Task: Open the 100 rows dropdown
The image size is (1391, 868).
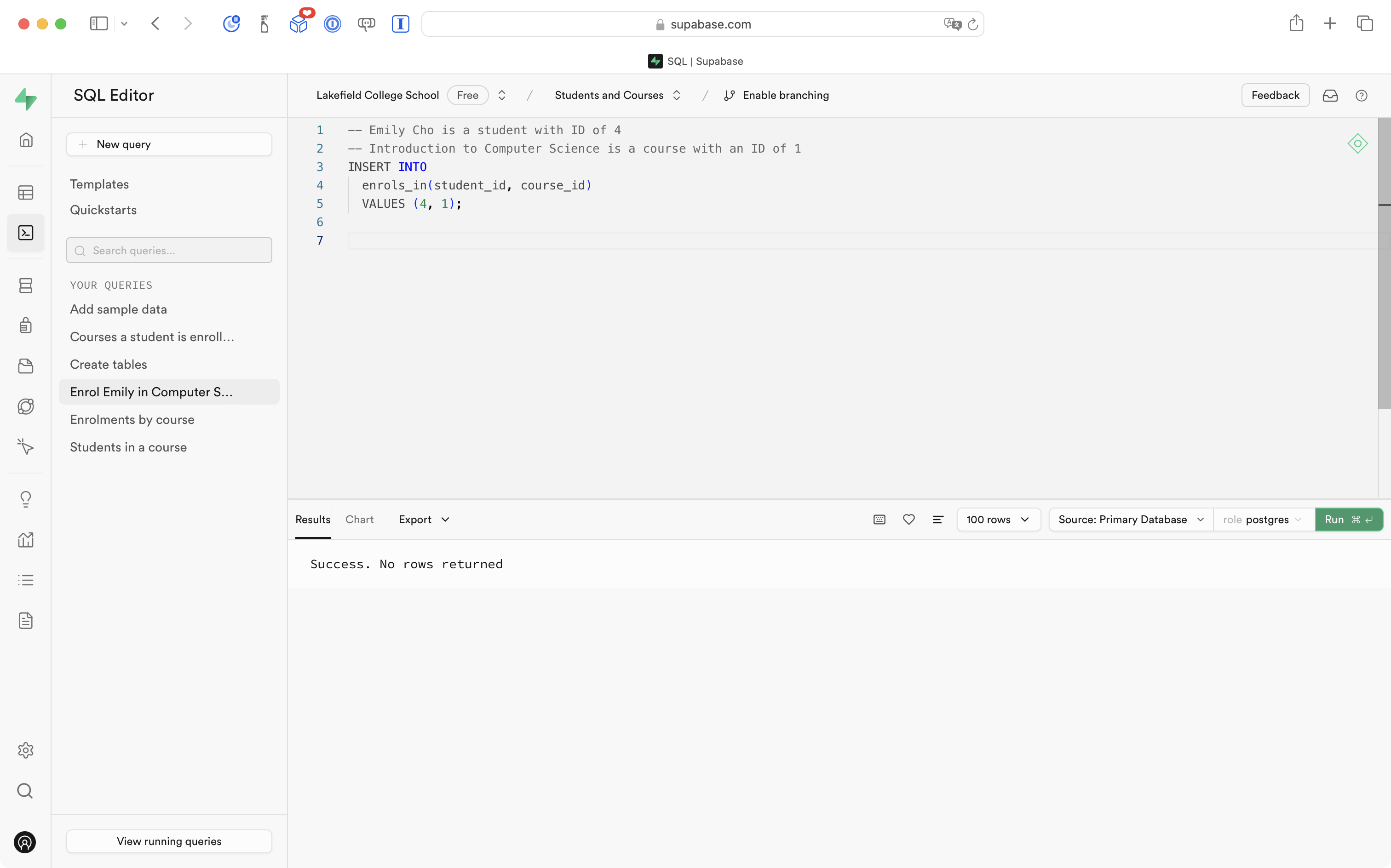Action: click(998, 519)
